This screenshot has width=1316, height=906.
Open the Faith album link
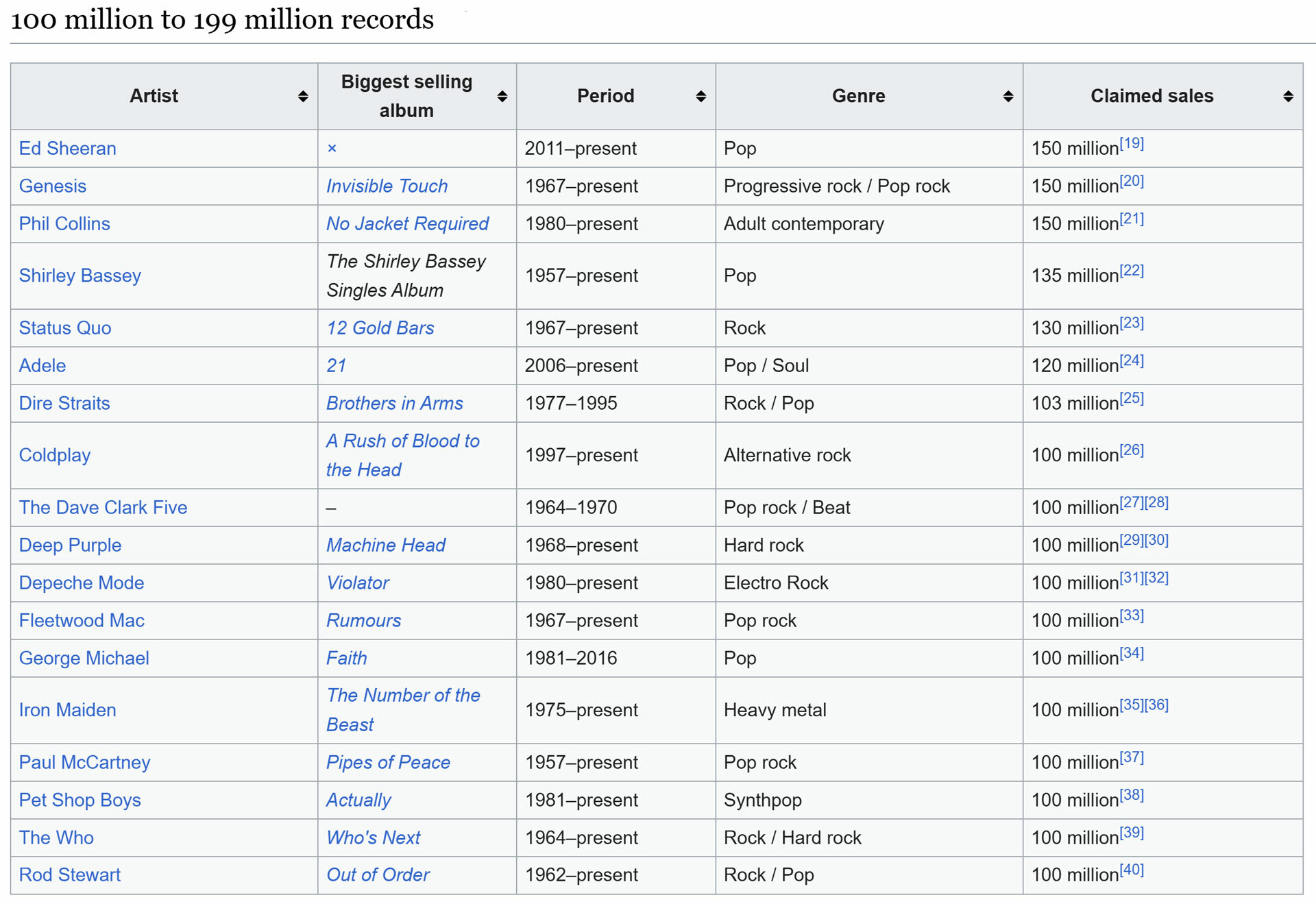tap(347, 659)
